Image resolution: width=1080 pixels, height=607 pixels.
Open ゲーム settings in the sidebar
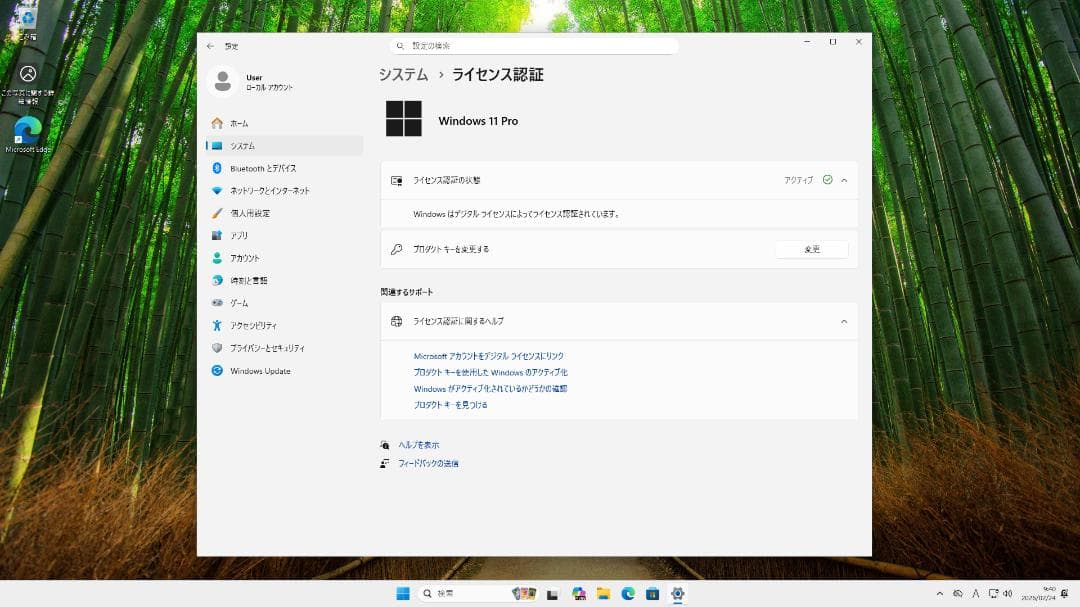[284, 302]
